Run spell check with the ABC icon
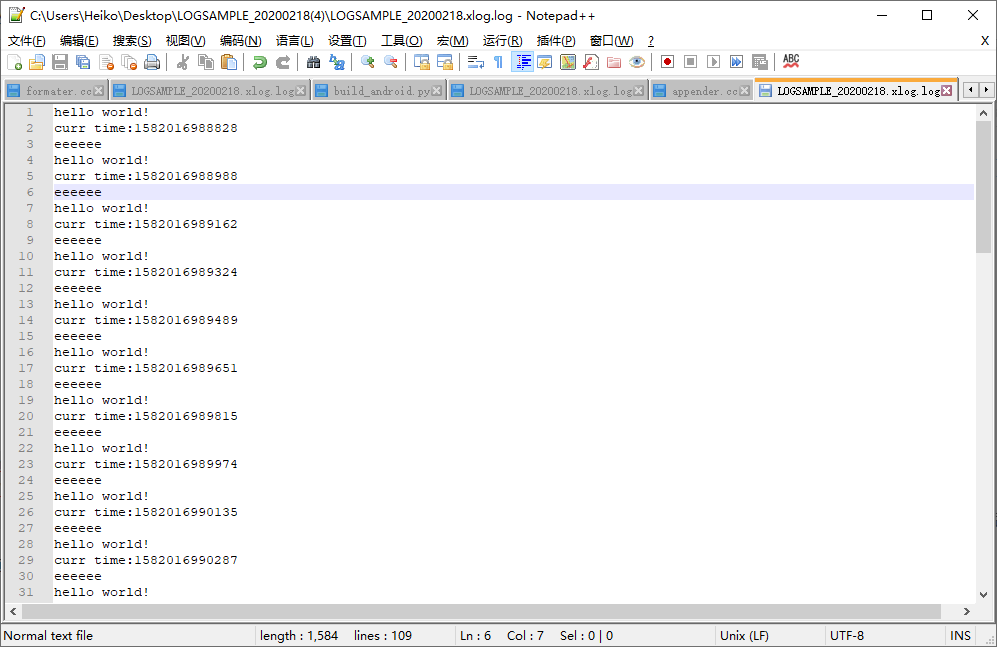 tap(790, 62)
